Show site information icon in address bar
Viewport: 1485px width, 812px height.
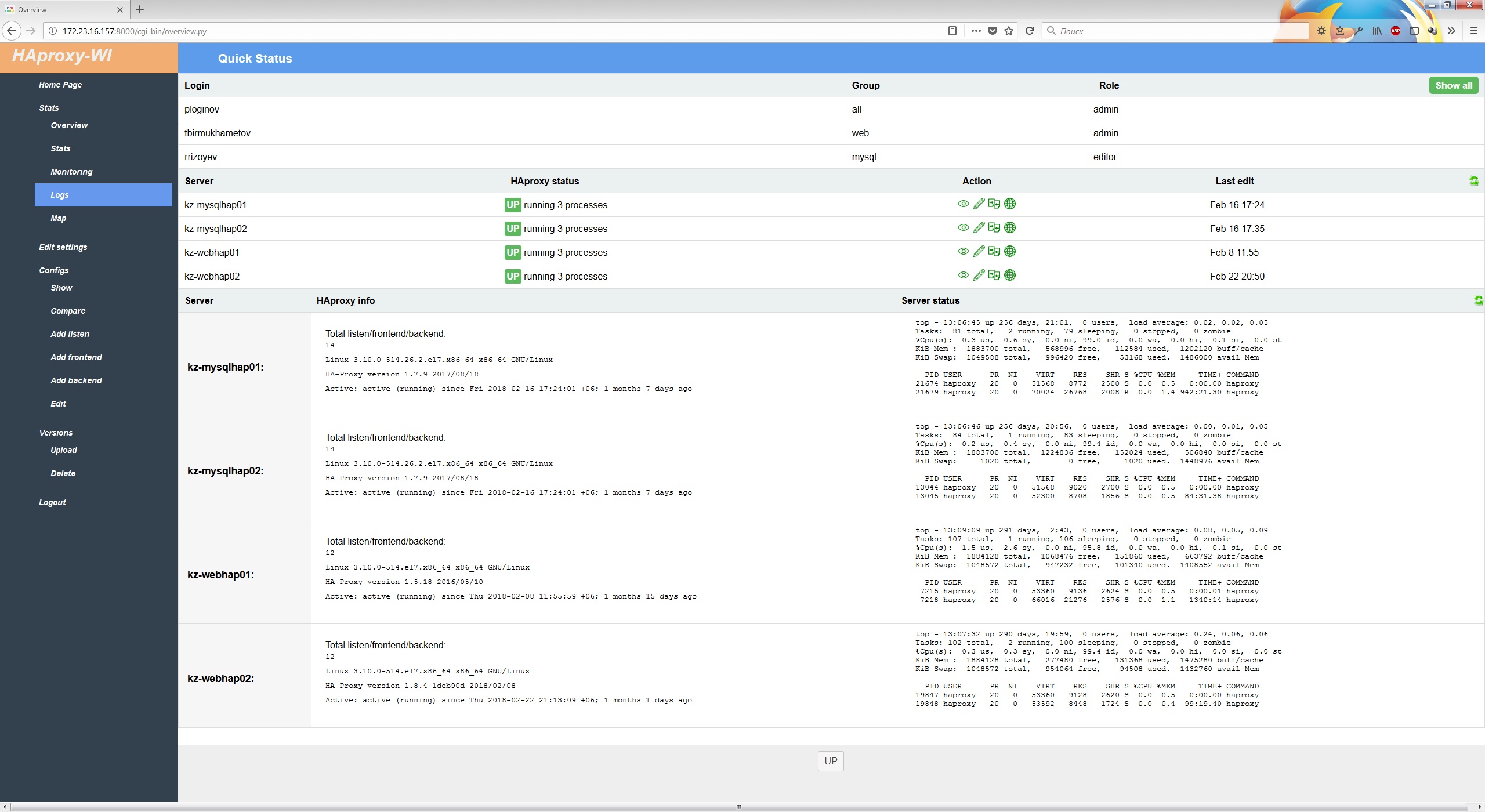(x=52, y=31)
